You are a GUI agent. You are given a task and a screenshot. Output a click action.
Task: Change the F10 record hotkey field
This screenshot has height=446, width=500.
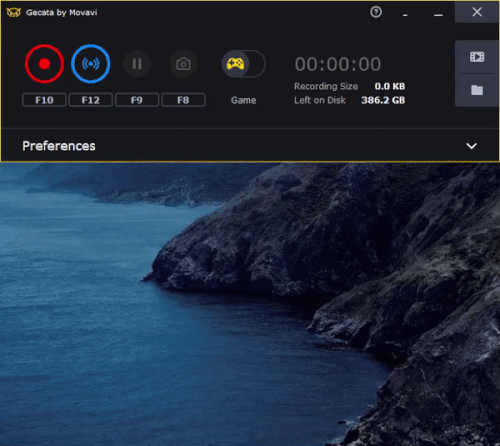click(x=44, y=100)
